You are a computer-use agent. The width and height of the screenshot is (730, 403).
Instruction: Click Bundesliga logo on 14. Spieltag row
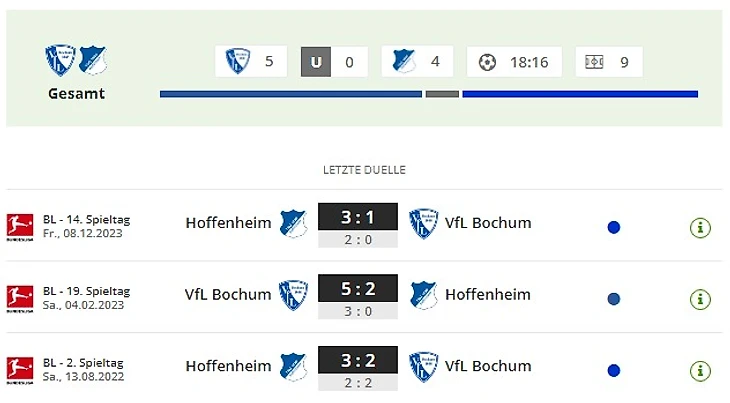20,226
